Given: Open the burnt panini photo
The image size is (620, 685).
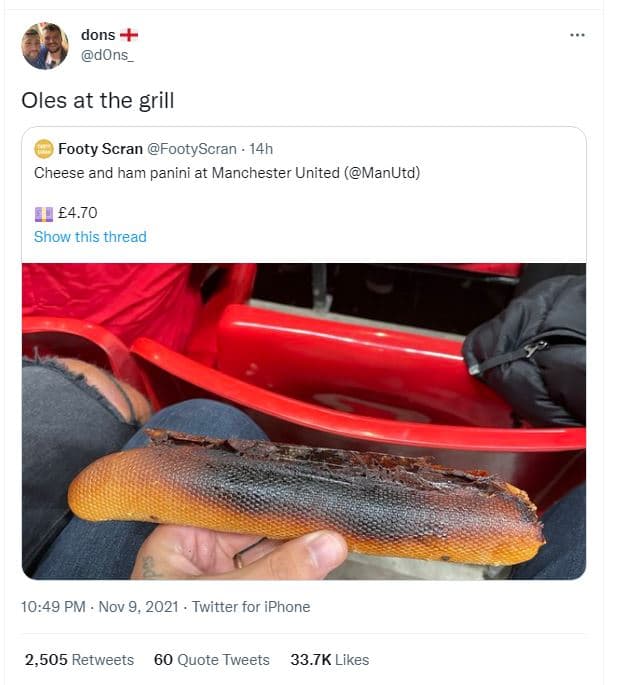Looking at the screenshot, I should (304, 420).
